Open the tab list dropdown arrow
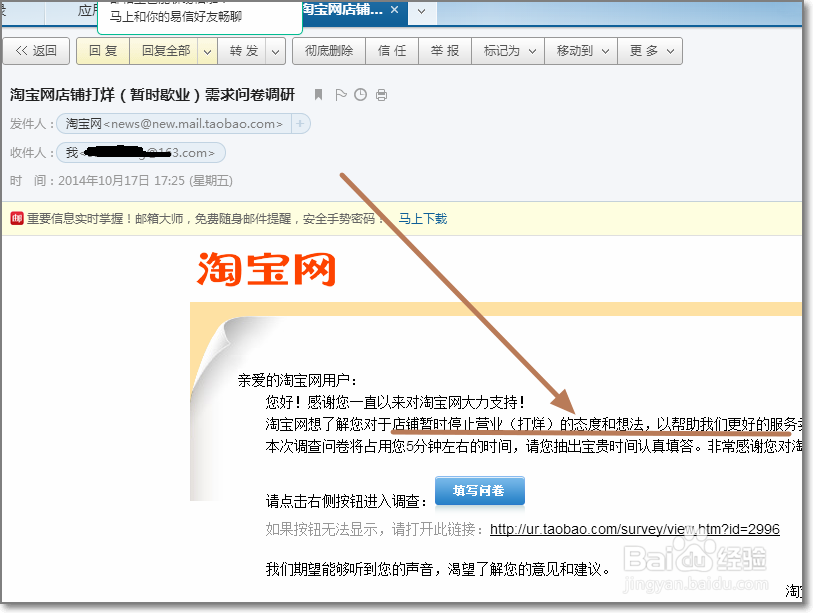813x613 pixels. (422, 11)
